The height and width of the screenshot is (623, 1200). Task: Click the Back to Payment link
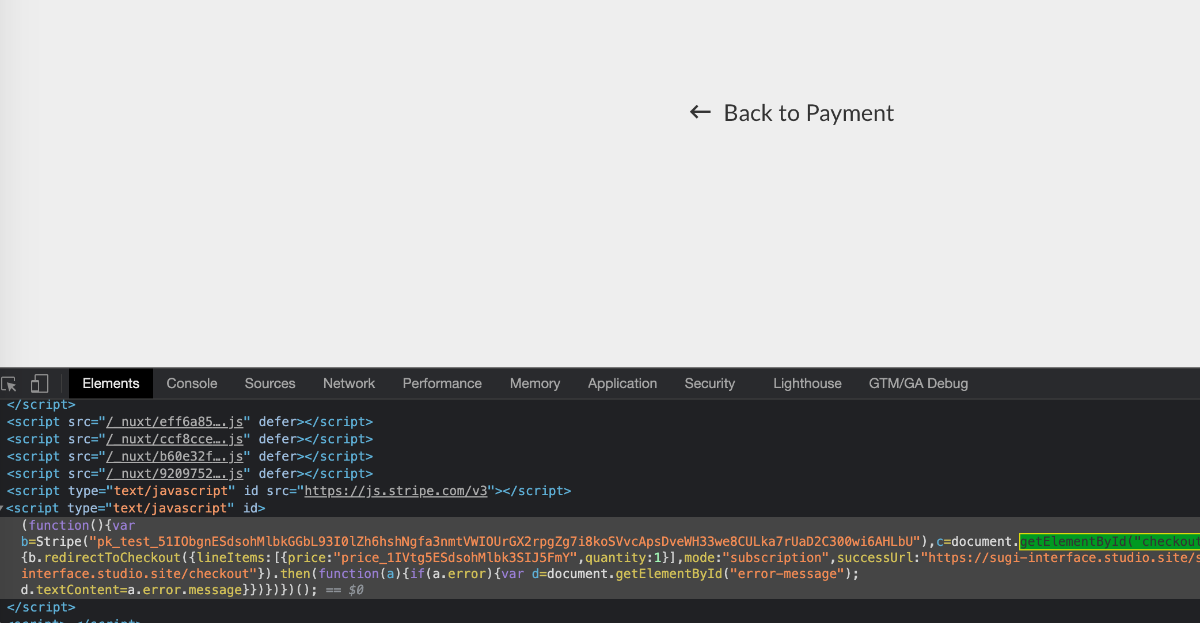click(x=792, y=113)
